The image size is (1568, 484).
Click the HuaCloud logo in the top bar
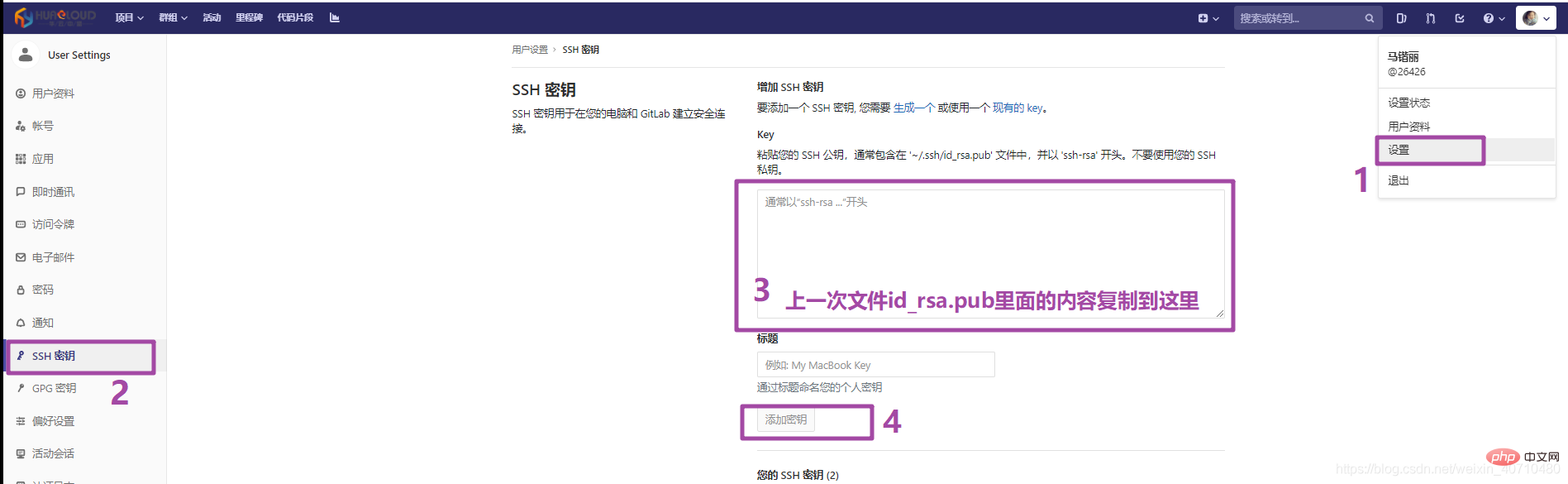(x=55, y=17)
